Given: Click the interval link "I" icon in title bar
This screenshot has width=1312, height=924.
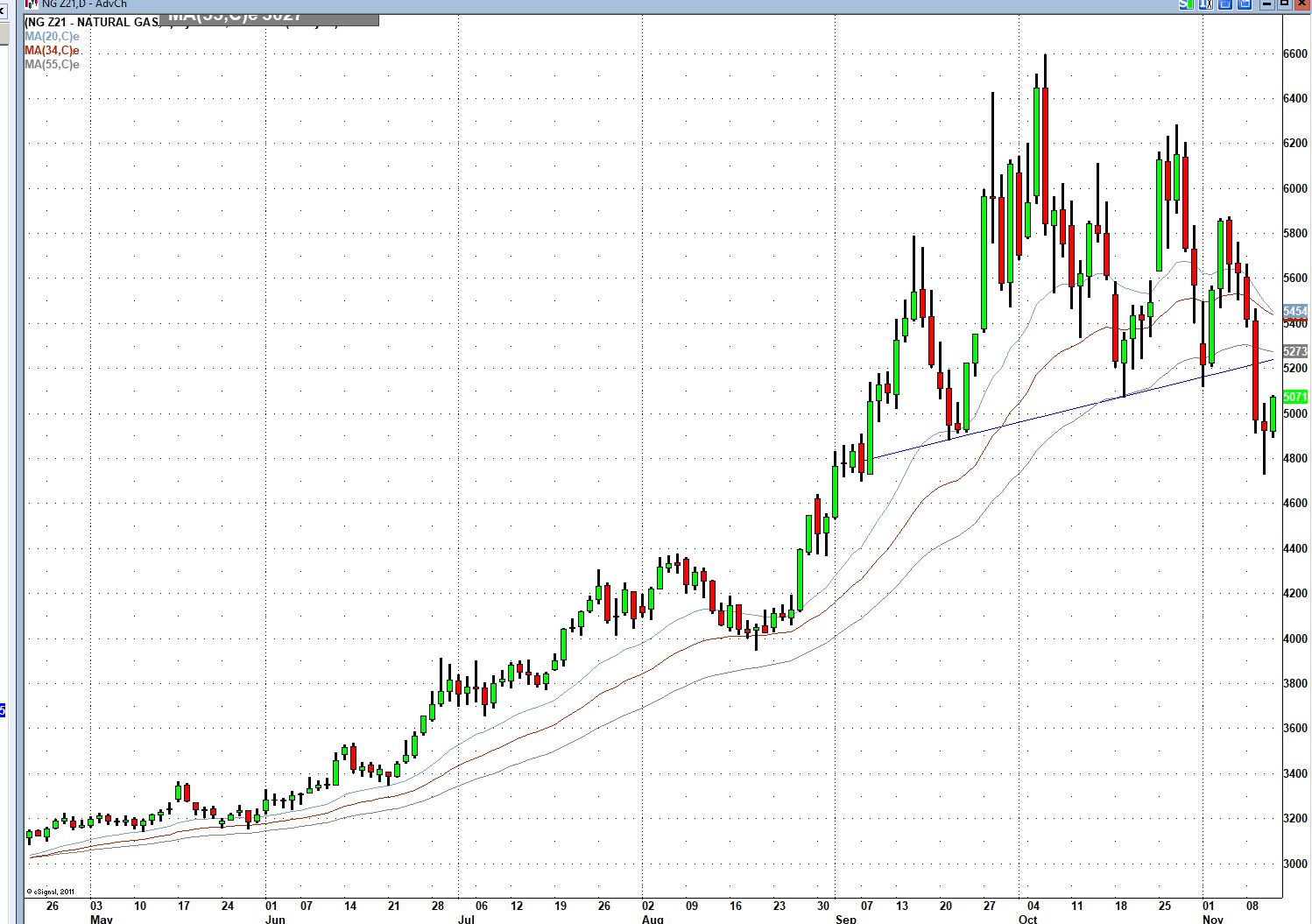Looking at the screenshot, I should pyautogui.click(x=1207, y=4).
